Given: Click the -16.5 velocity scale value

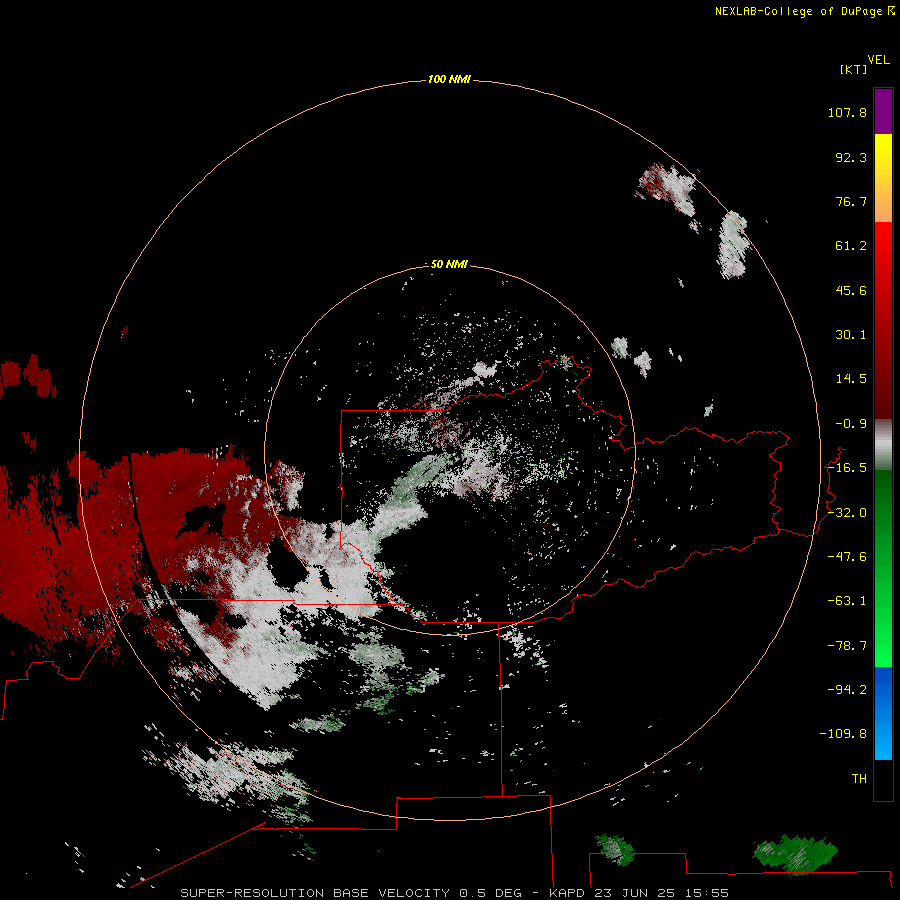Looking at the screenshot, I should [847, 468].
